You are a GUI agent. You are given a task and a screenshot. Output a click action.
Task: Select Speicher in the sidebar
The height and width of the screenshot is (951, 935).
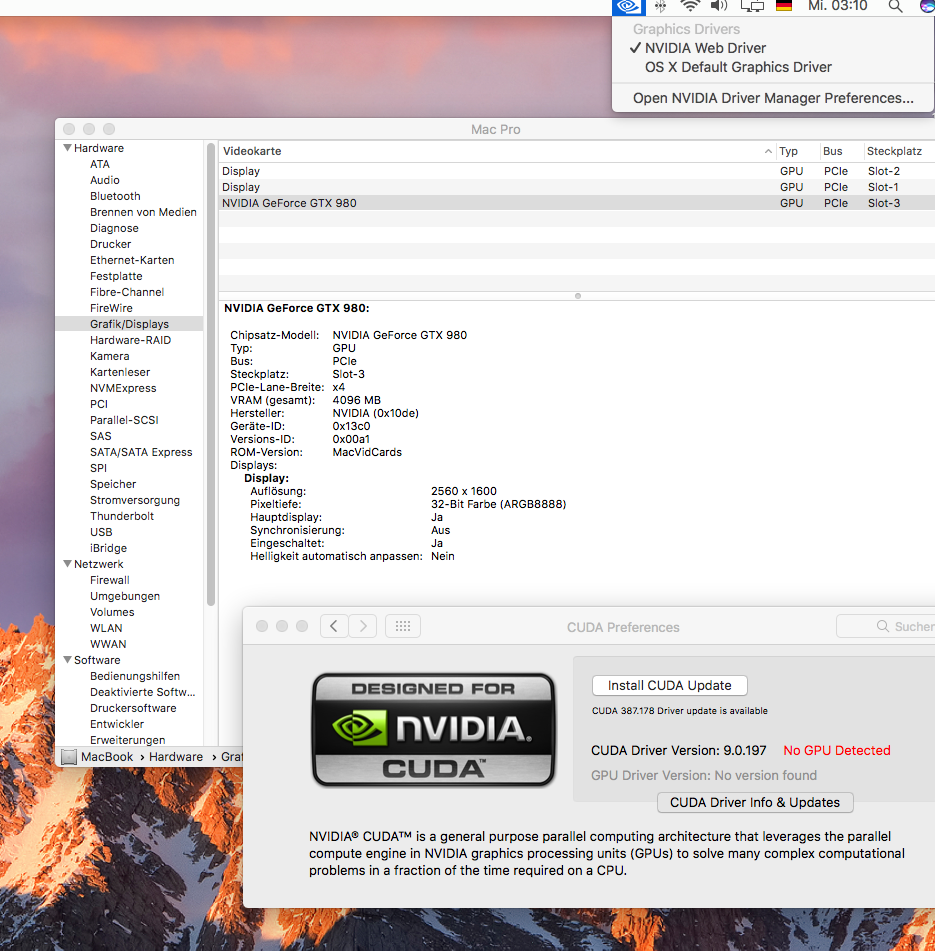coord(113,484)
